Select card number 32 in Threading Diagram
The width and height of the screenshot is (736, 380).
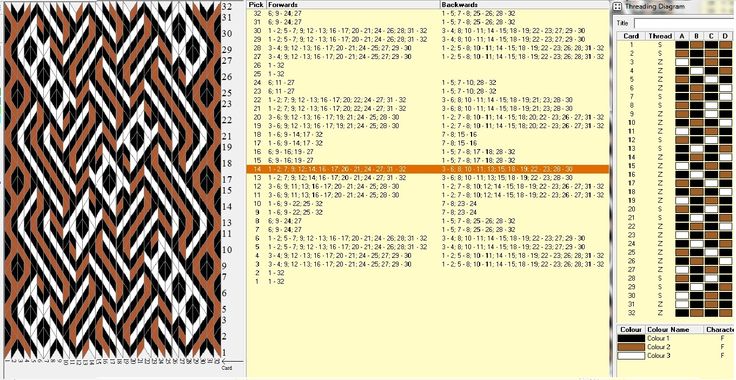(x=631, y=313)
